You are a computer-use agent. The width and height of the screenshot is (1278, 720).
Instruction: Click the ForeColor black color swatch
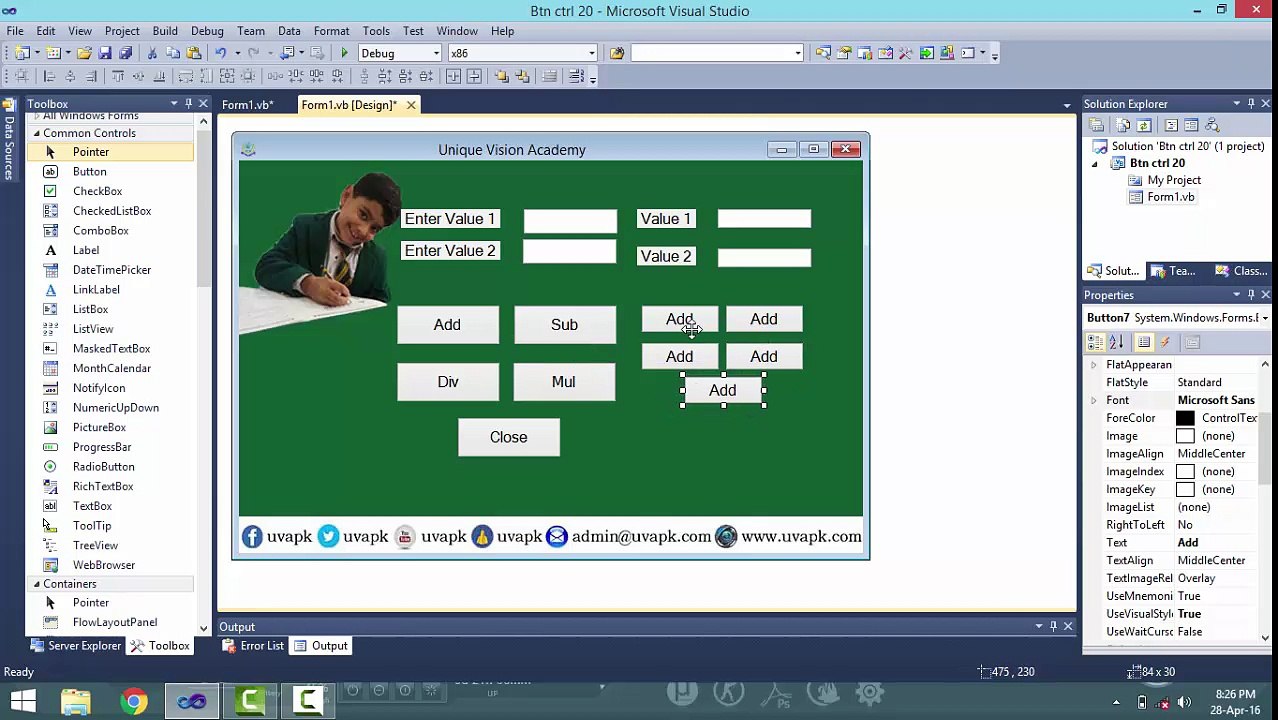tap(1185, 418)
